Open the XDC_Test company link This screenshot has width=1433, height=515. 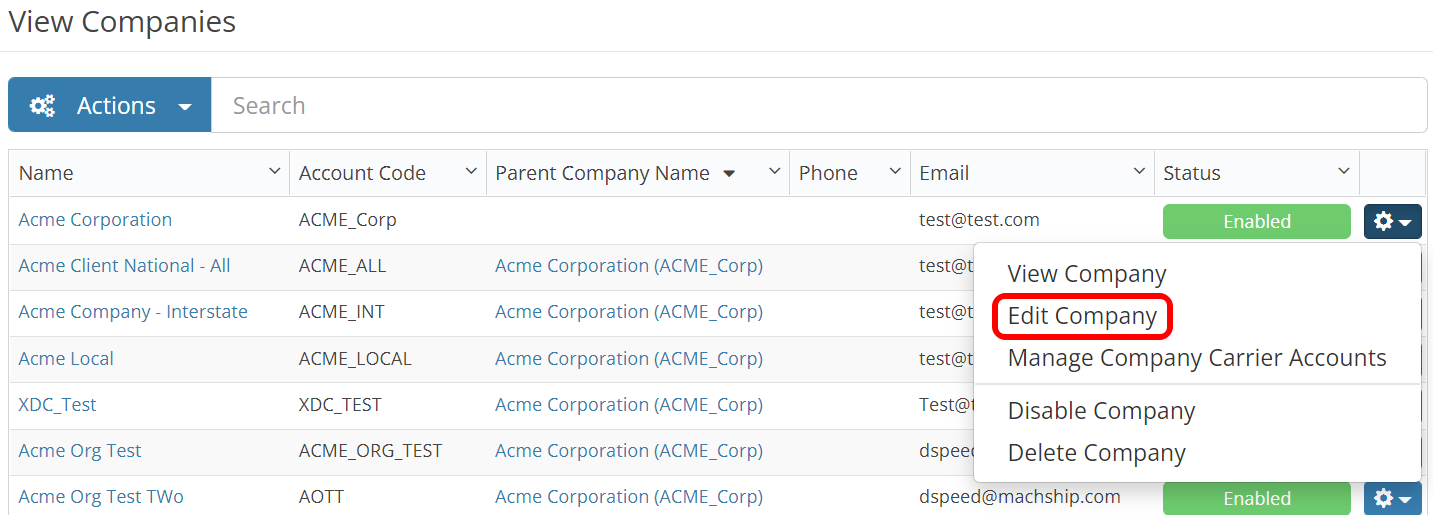(x=57, y=405)
